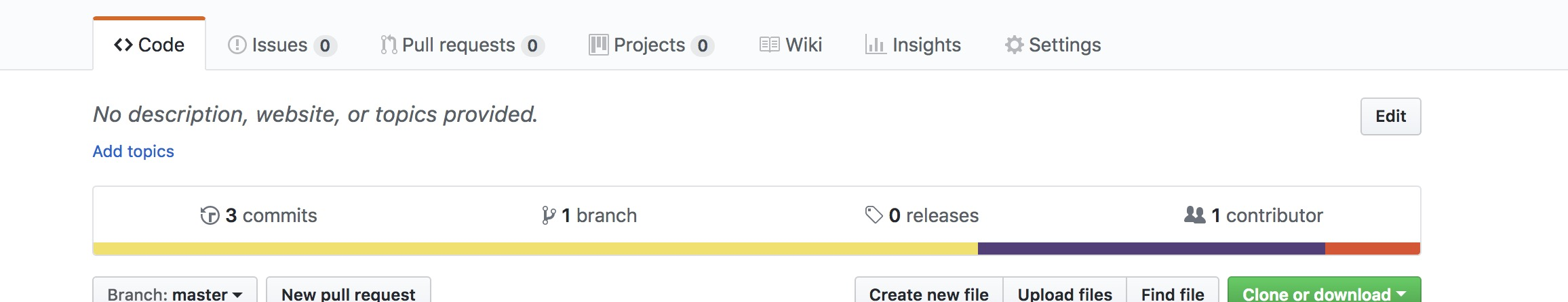Click the Add topics link

[x=134, y=151]
